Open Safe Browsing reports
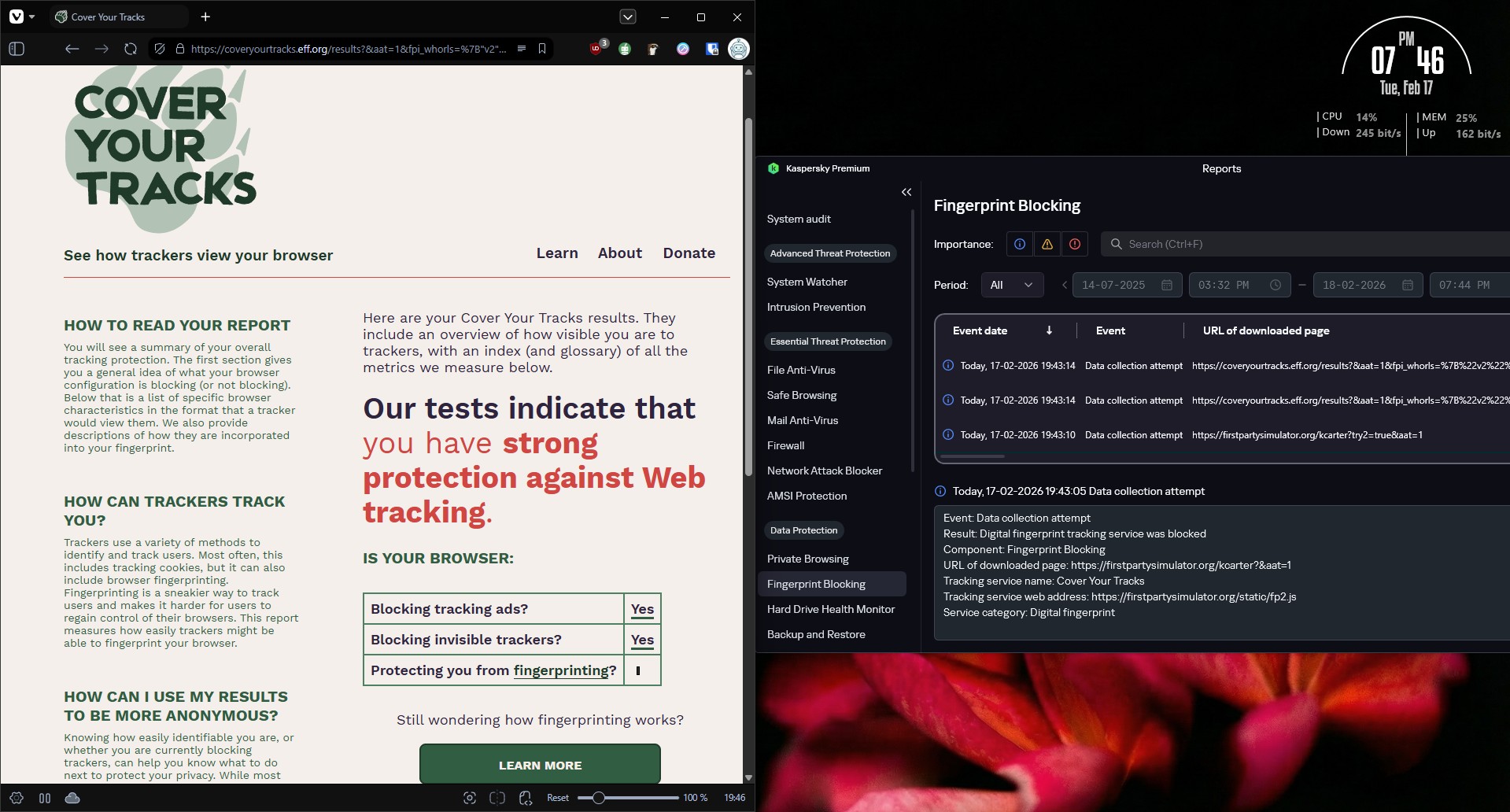 (802, 395)
